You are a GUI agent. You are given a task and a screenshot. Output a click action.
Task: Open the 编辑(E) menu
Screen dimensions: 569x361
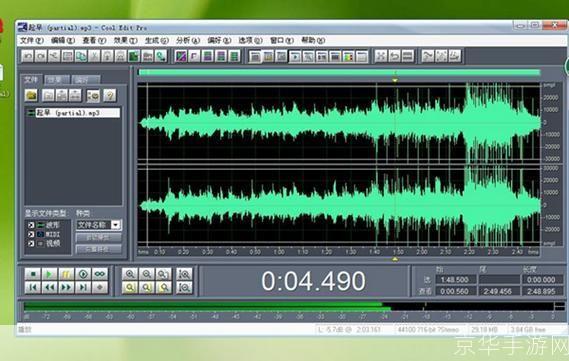(63, 40)
